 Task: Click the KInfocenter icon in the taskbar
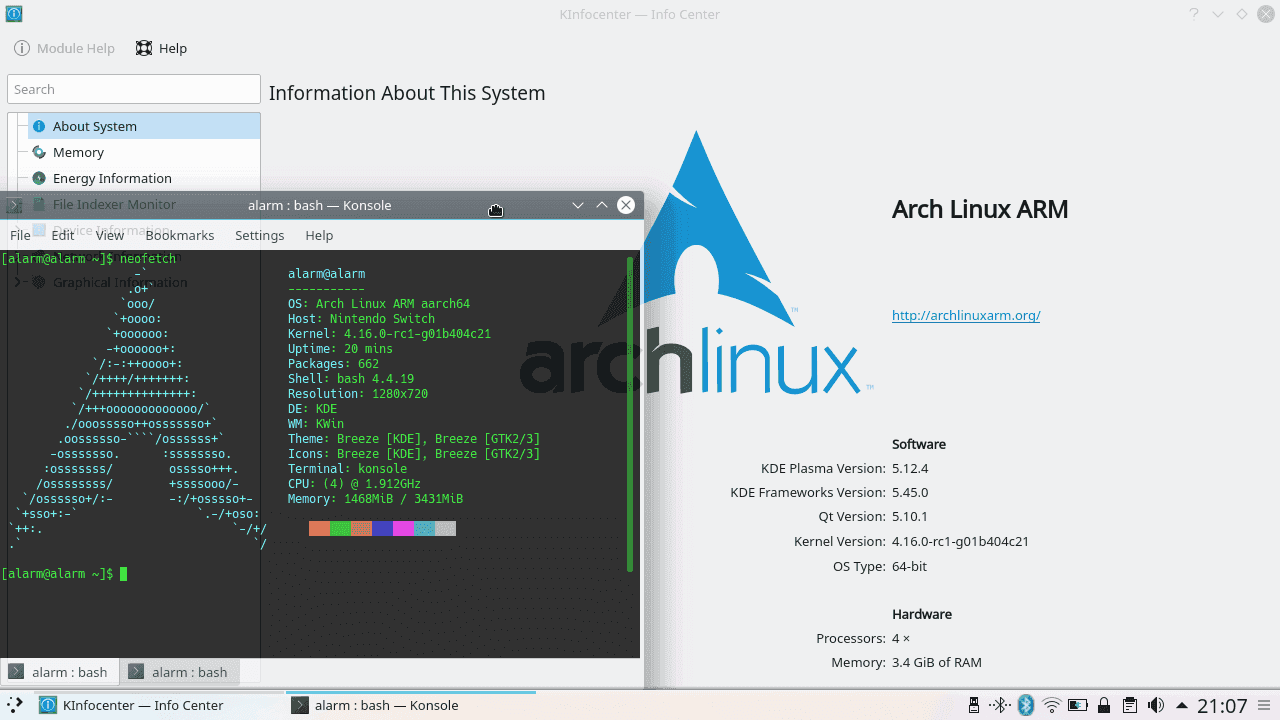(x=47, y=705)
